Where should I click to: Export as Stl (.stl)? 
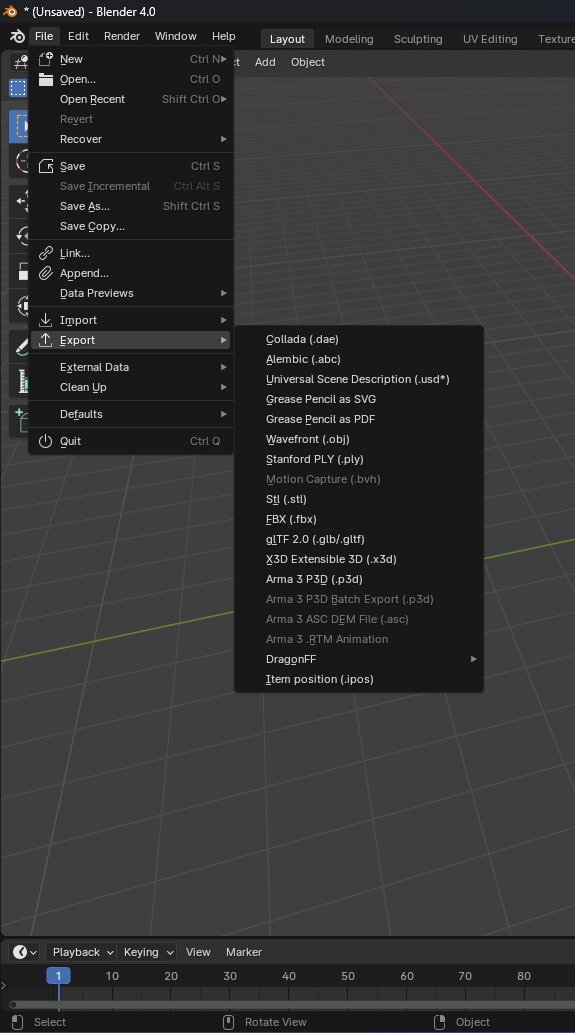pyautogui.click(x=359, y=499)
